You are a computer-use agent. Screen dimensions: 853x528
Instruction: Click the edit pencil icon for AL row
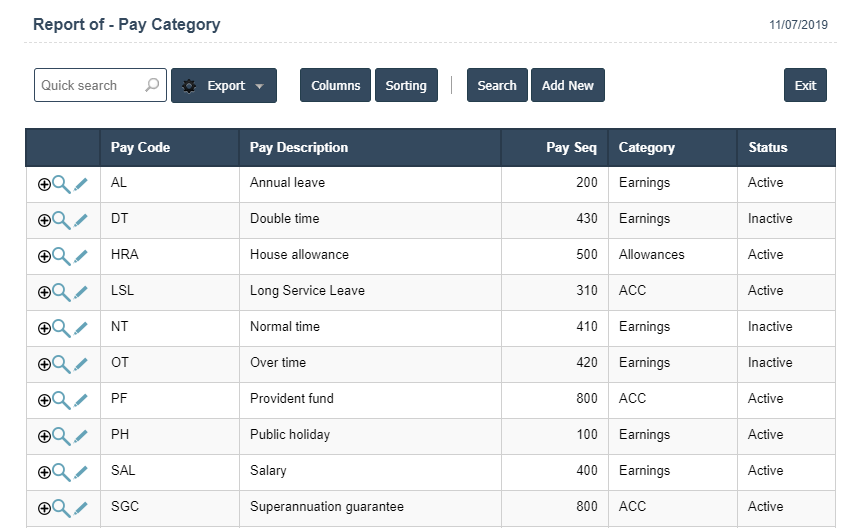(x=81, y=184)
